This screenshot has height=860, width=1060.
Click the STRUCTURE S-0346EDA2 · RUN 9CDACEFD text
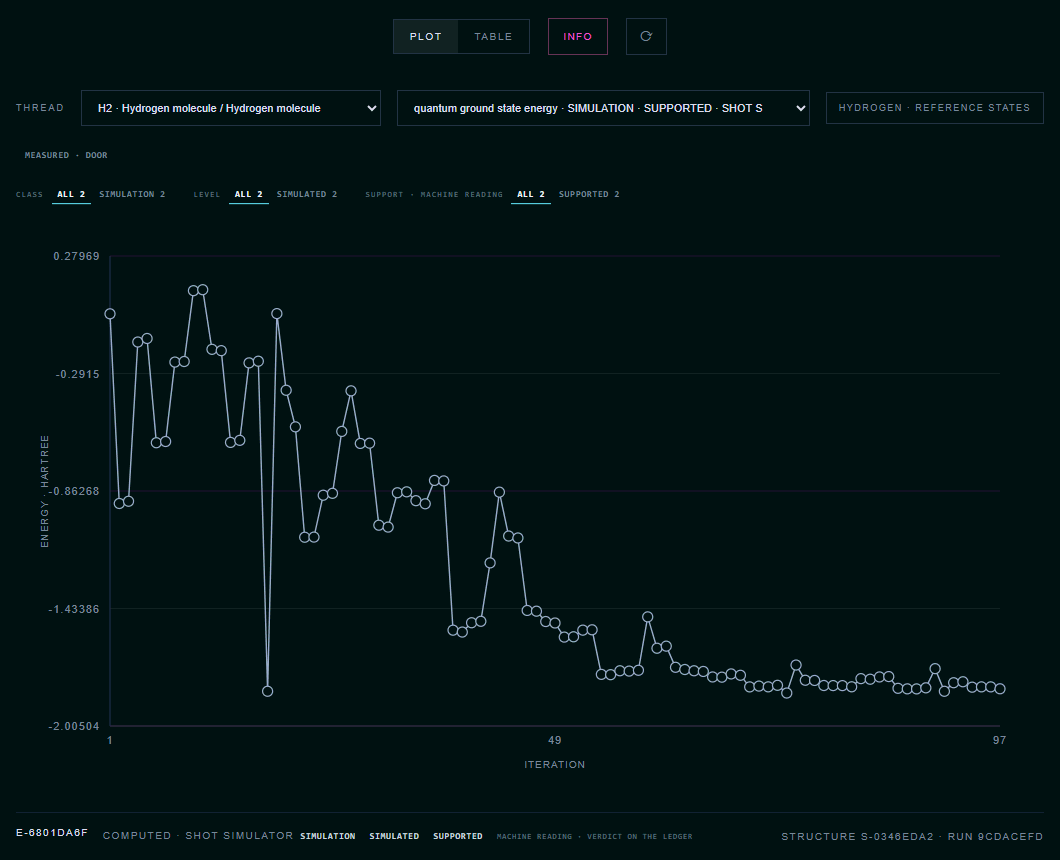pyautogui.click(x=912, y=836)
